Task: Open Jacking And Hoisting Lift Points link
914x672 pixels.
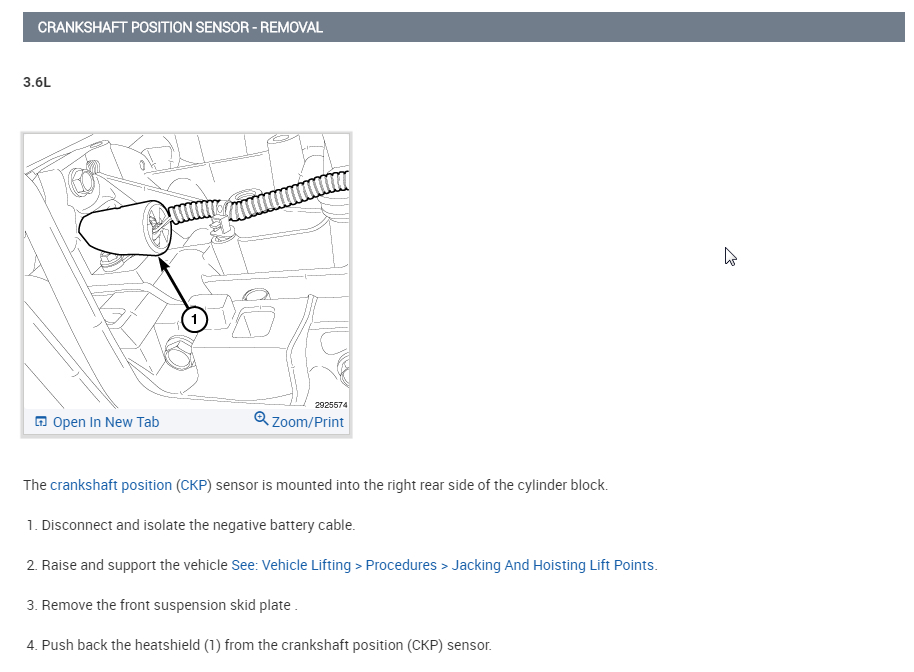Action: [x=553, y=565]
